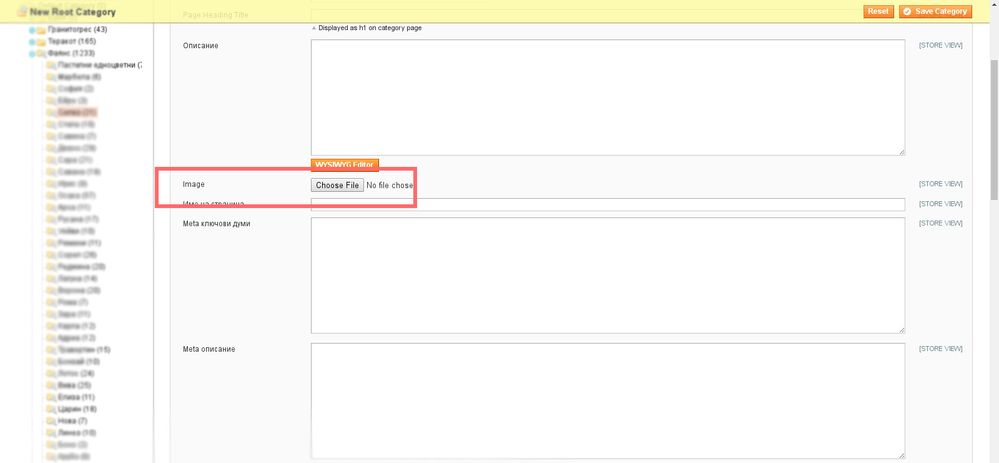Viewport: 999px width, 463px height.
Task: Click the 'Meta описание' label
Action: pos(209,349)
